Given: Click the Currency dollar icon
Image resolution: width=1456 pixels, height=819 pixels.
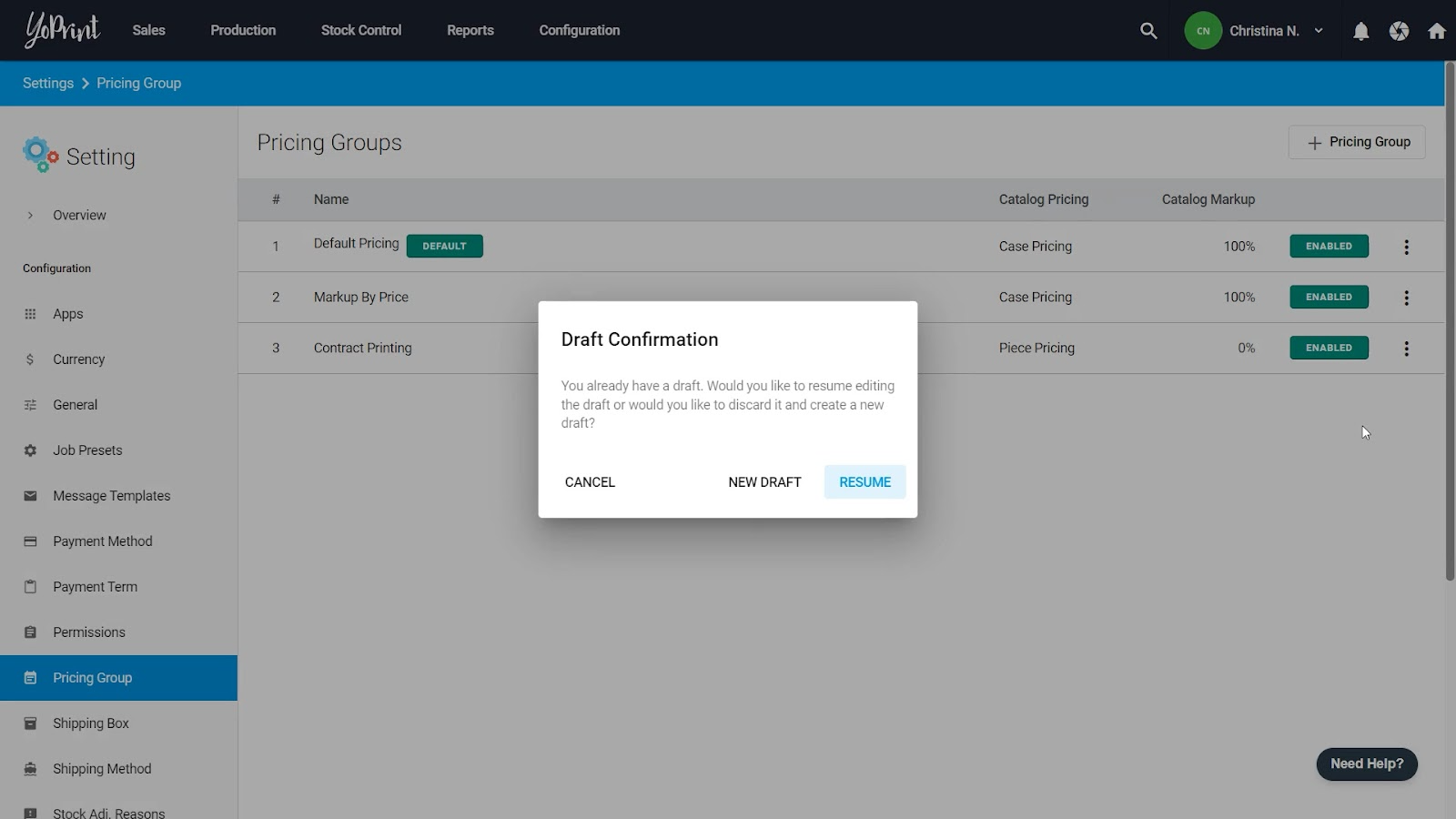Looking at the screenshot, I should (x=30, y=359).
